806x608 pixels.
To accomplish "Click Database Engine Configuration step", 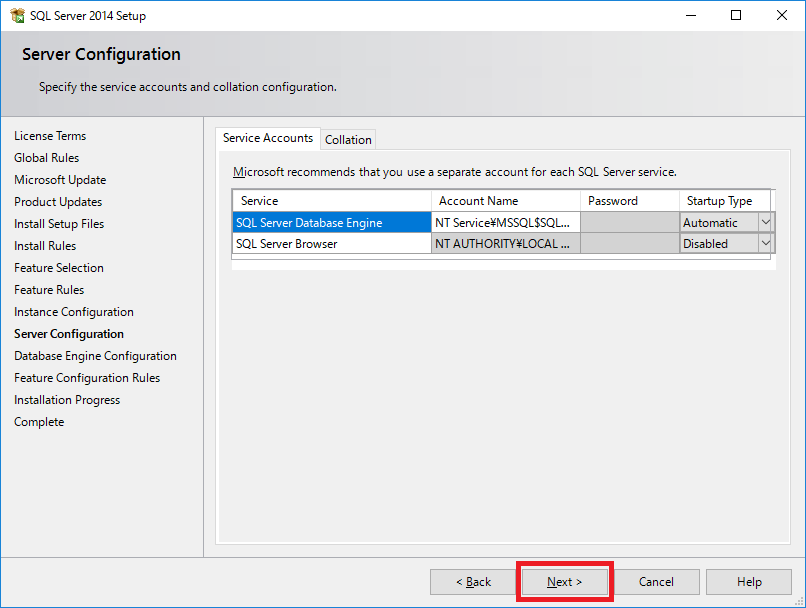I will coord(95,356).
